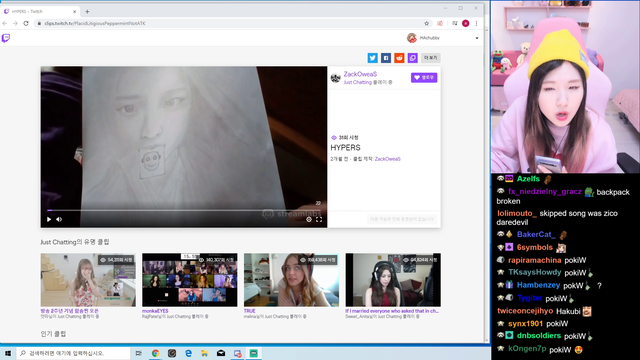The image size is (640, 360).
Task: Open the OBS icon on the taskbar
Action: (172, 353)
